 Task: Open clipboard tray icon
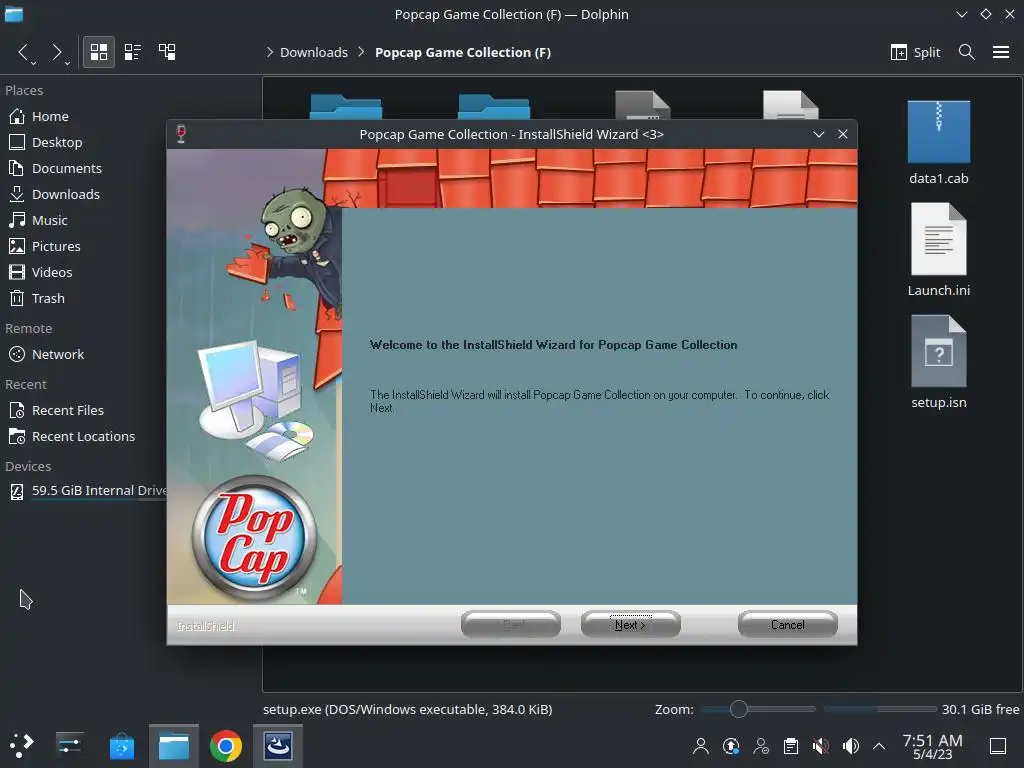(x=791, y=746)
